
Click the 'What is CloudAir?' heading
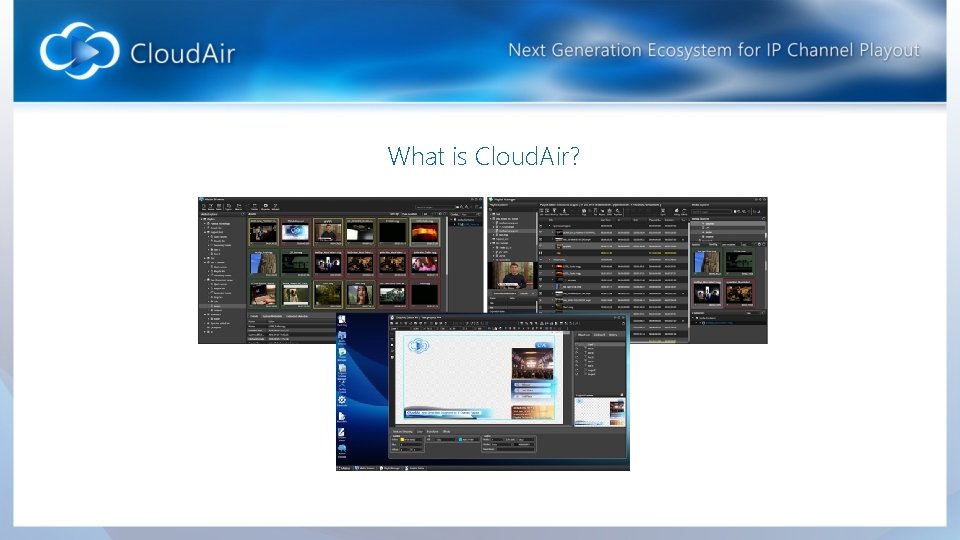(483, 156)
